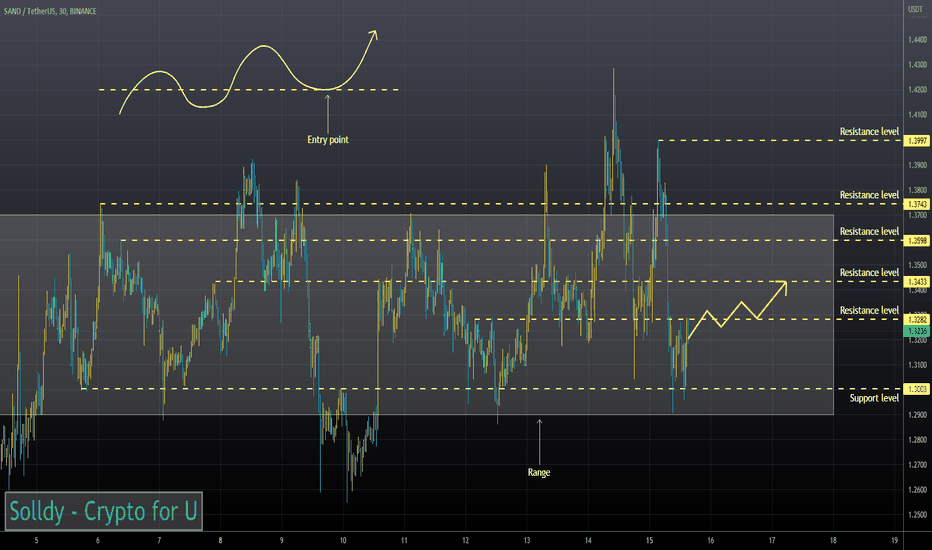Click date 9 on the time axis

click(282, 540)
